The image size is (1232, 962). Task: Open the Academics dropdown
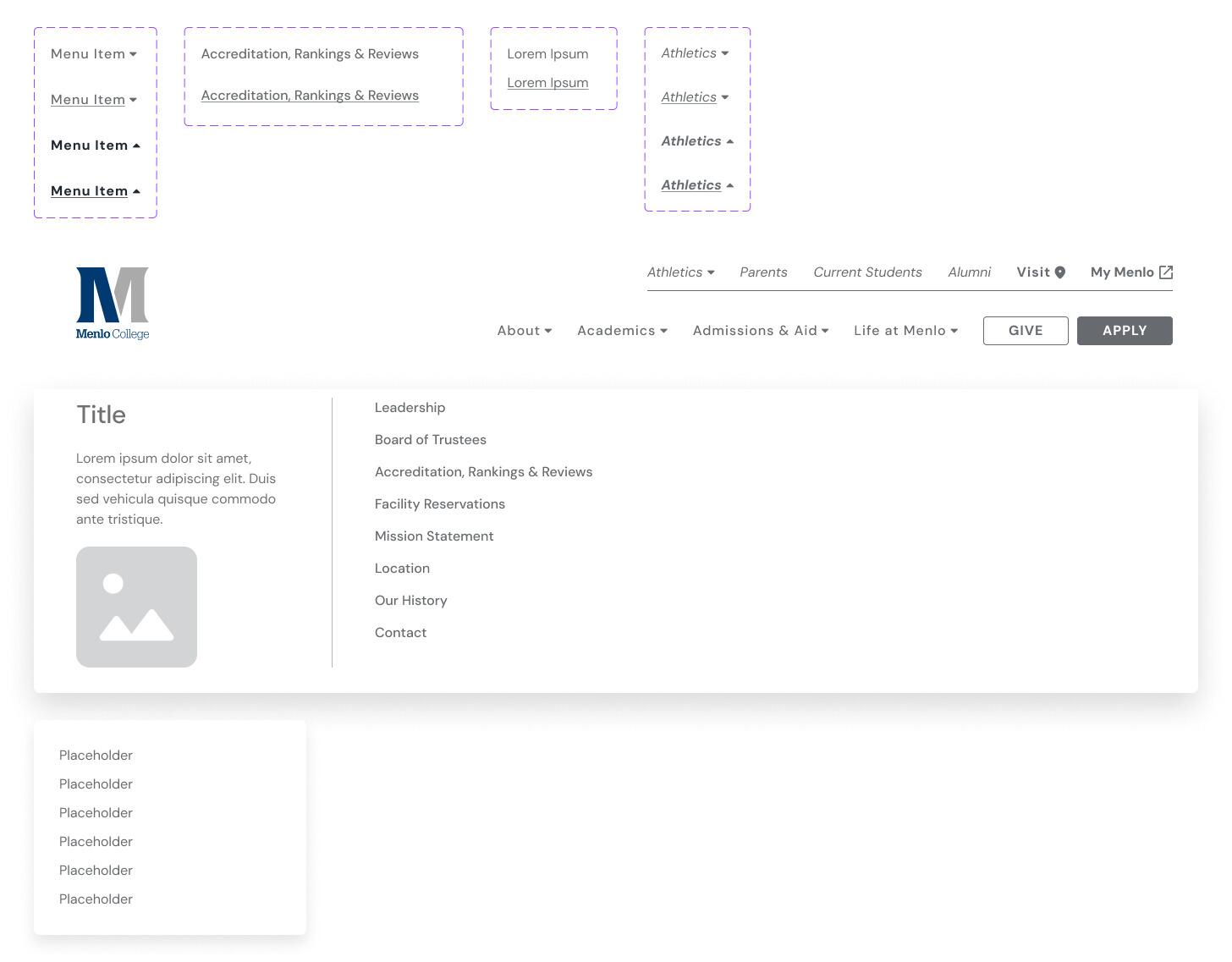[622, 331]
